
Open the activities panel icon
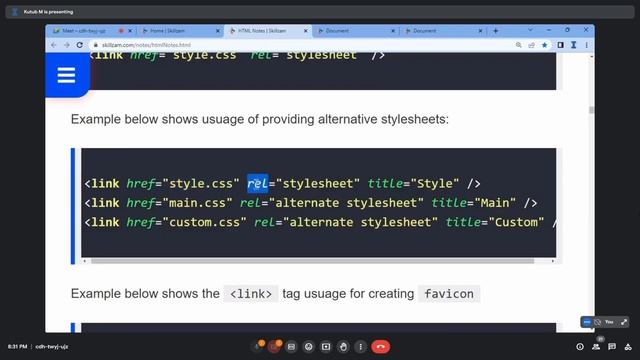coord(628,347)
